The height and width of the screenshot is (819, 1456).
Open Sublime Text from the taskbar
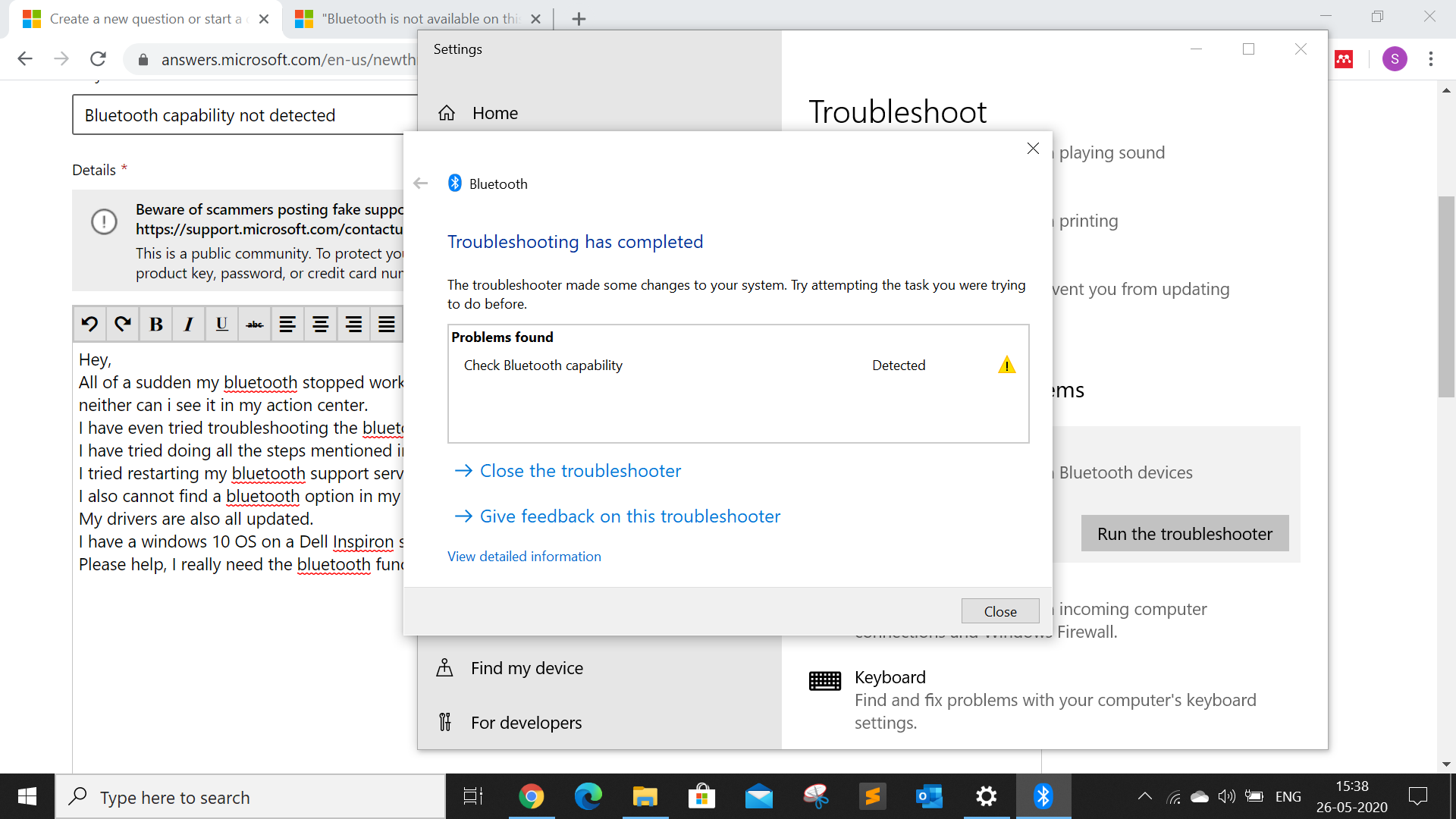[x=872, y=796]
